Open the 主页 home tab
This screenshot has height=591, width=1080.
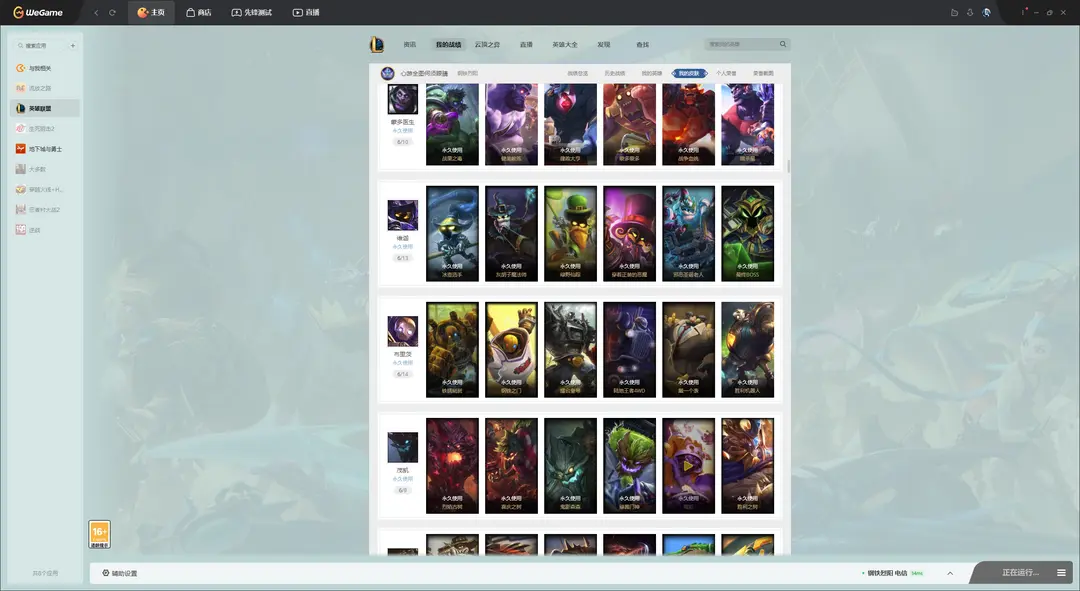click(x=151, y=12)
